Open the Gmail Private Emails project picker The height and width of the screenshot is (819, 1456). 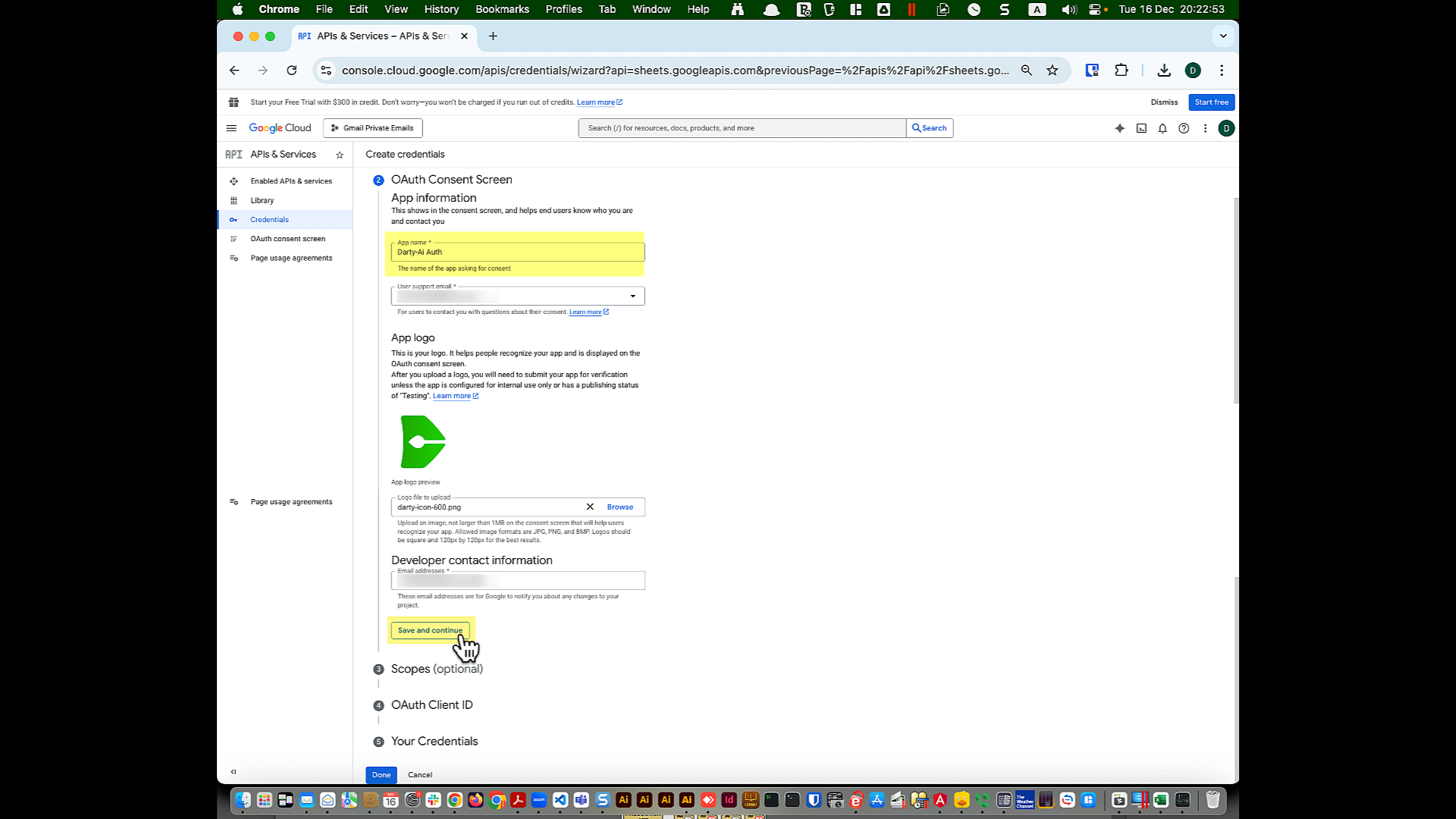click(x=372, y=128)
